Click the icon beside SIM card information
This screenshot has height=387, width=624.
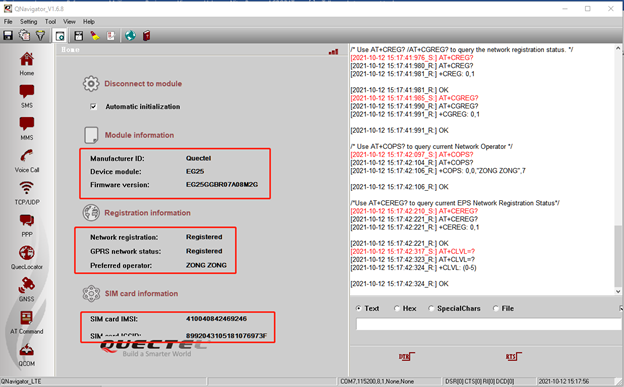[91, 293]
